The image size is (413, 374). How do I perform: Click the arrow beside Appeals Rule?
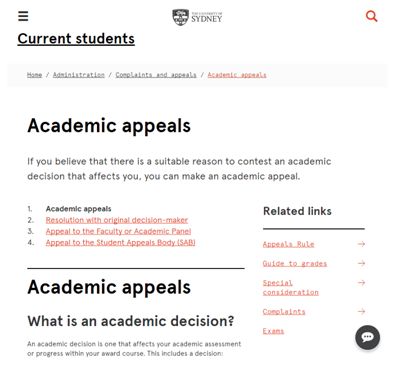click(361, 244)
